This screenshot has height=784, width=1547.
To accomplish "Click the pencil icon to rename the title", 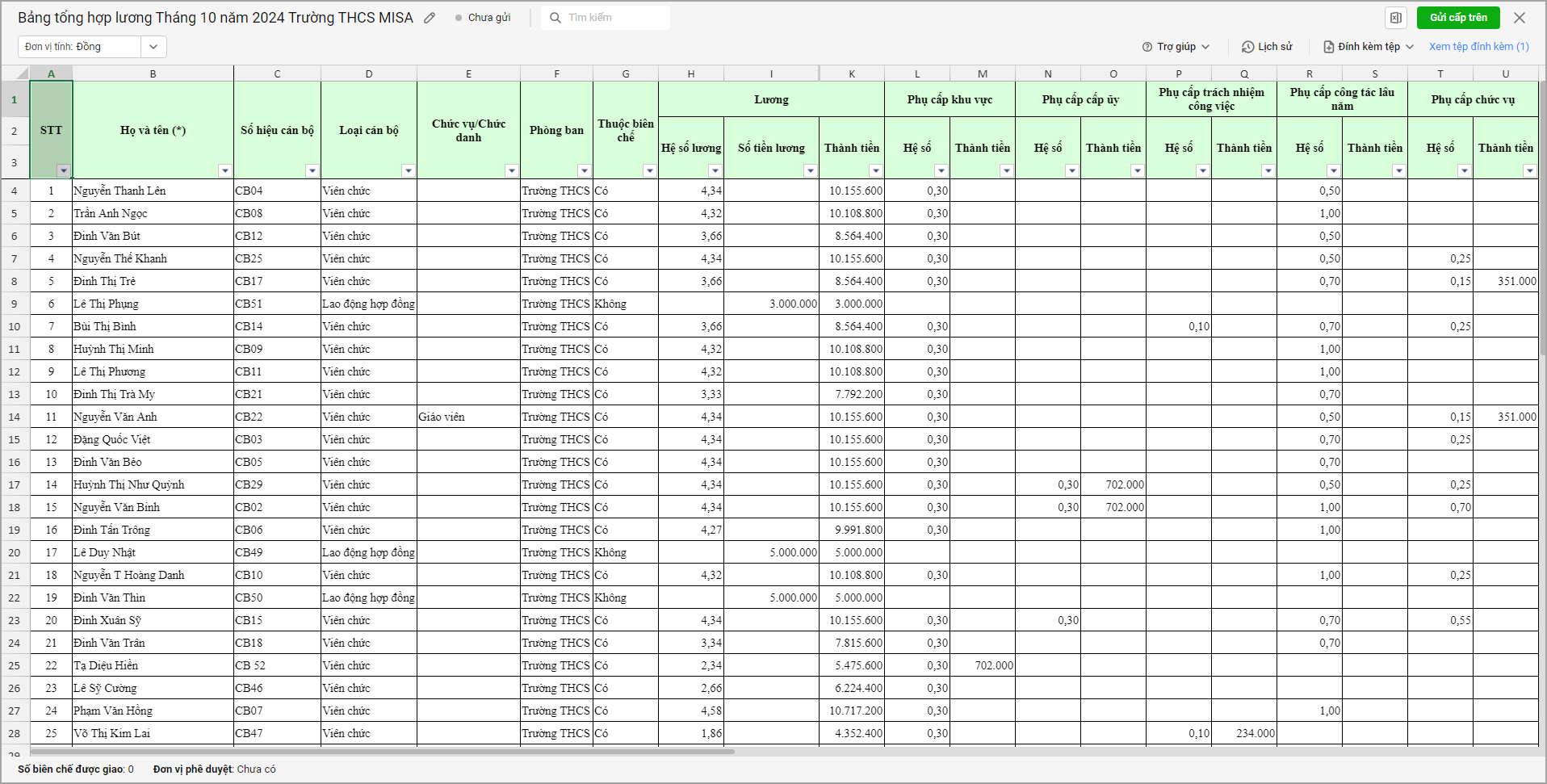I will click(430, 18).
